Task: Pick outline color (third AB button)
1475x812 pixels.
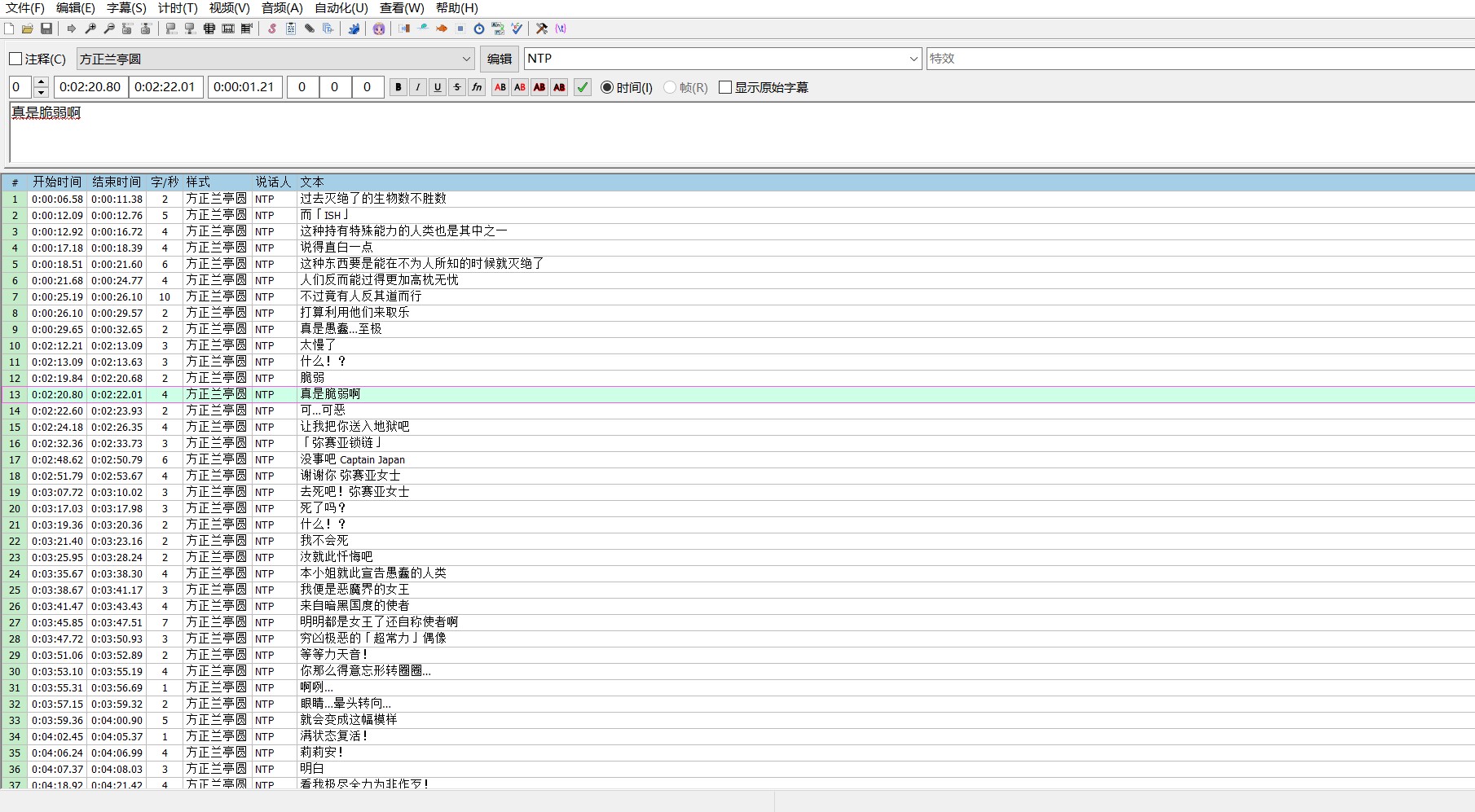Action: coord(539,87)
